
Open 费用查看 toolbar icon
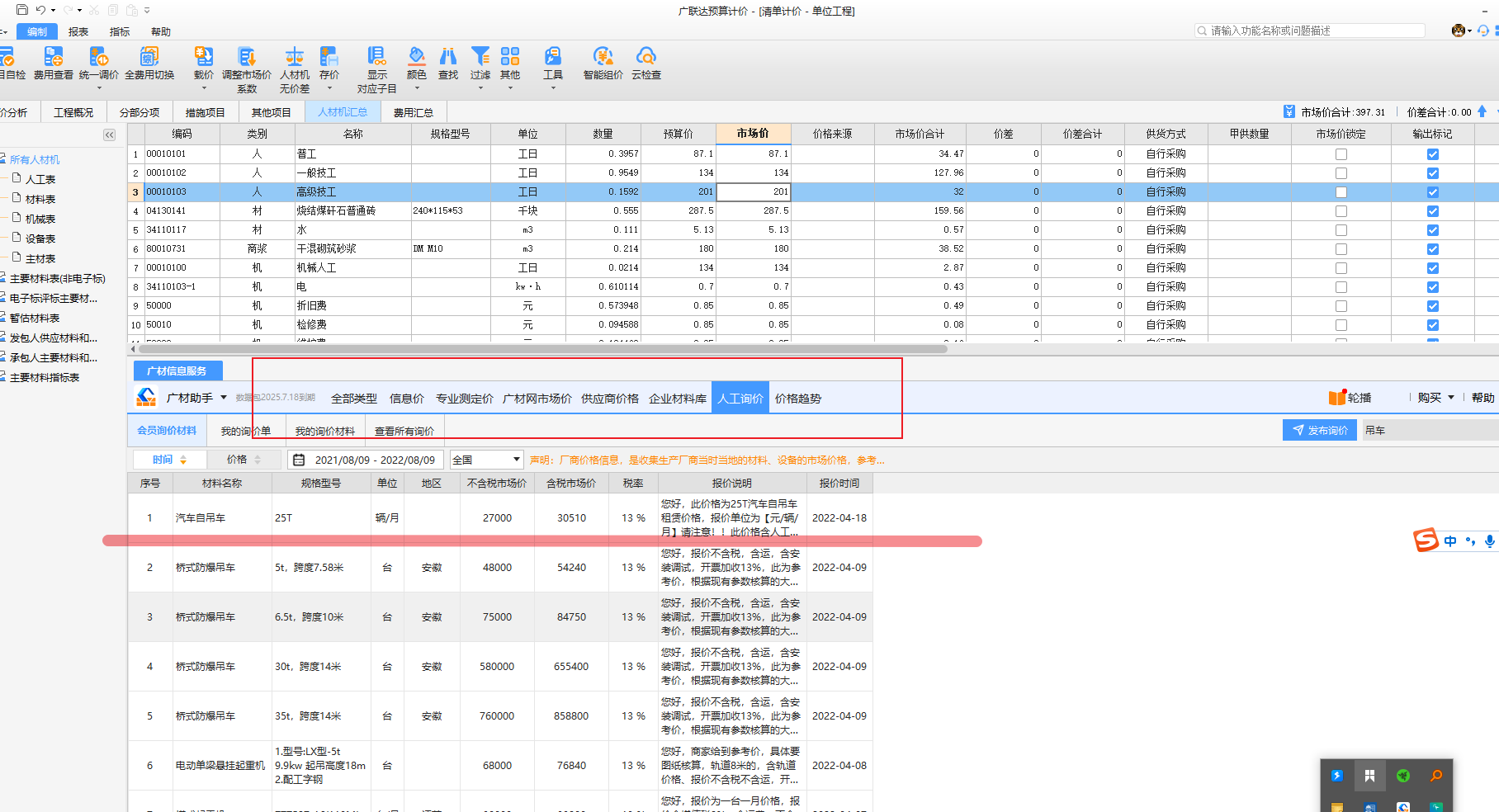click(54, 57)
